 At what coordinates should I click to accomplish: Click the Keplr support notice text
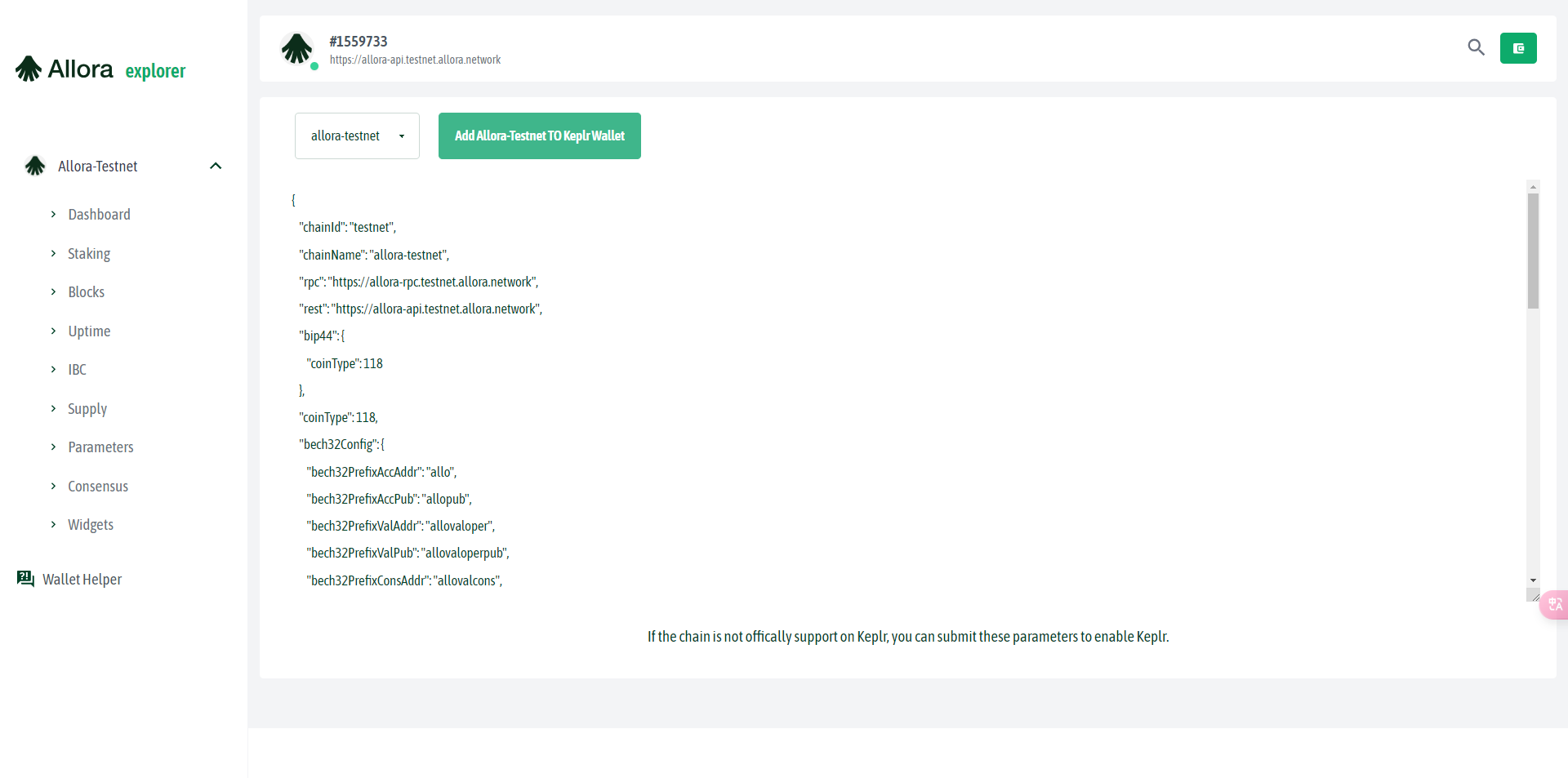click(x=908, y=636)
